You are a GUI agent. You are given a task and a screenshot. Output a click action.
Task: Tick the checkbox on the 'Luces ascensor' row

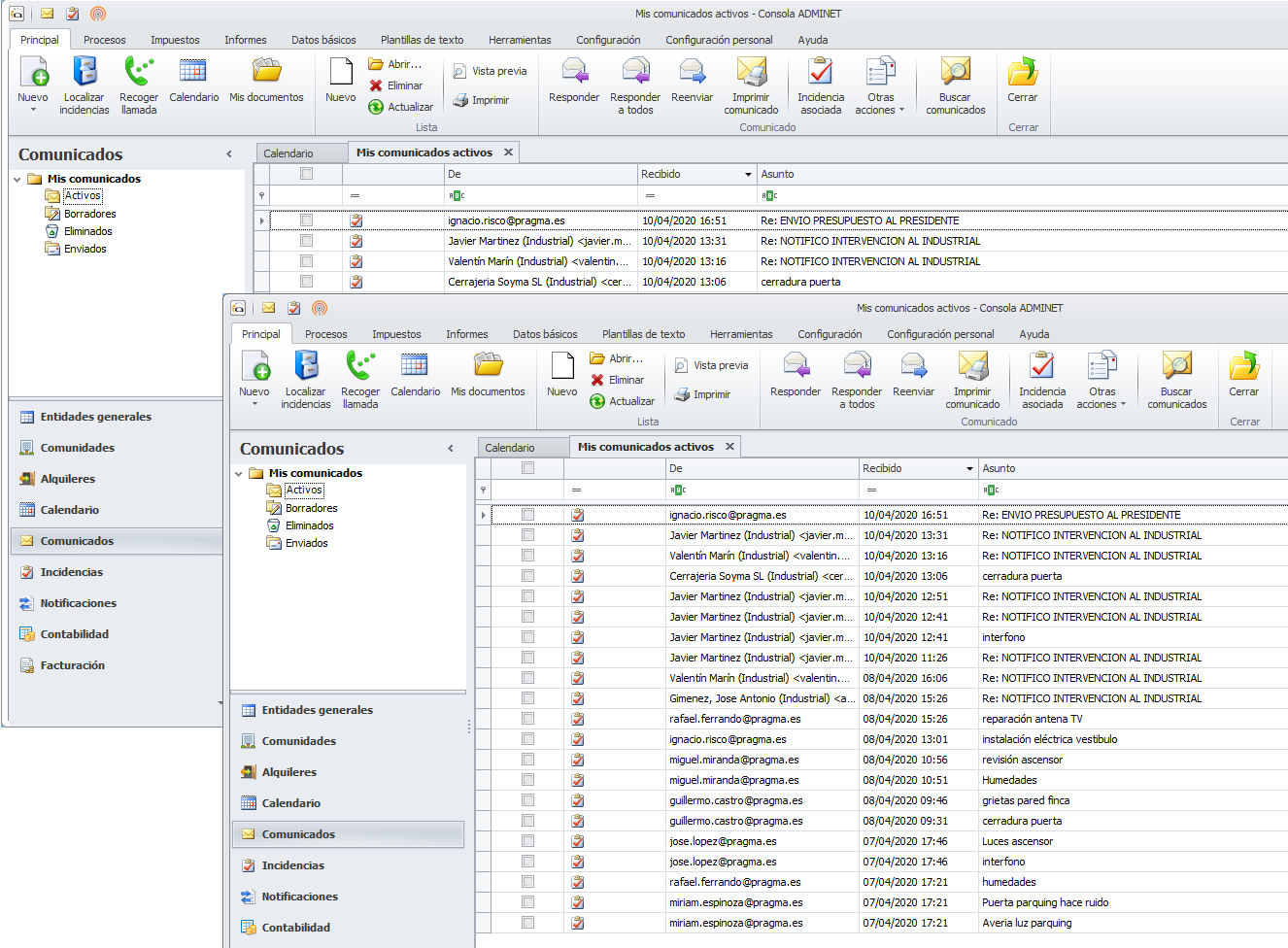click(527, 841)
